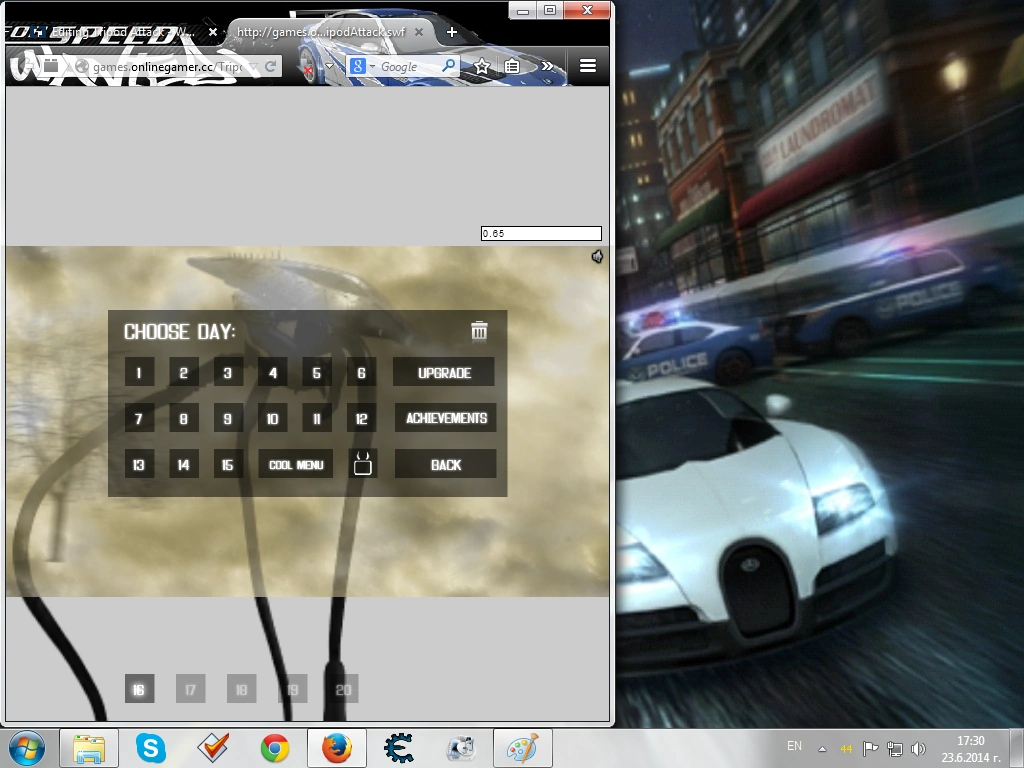This screenshot has width=1024, height=768.
Task: Go Back from Choose Day menu
Action: click(x=445, y=464)
